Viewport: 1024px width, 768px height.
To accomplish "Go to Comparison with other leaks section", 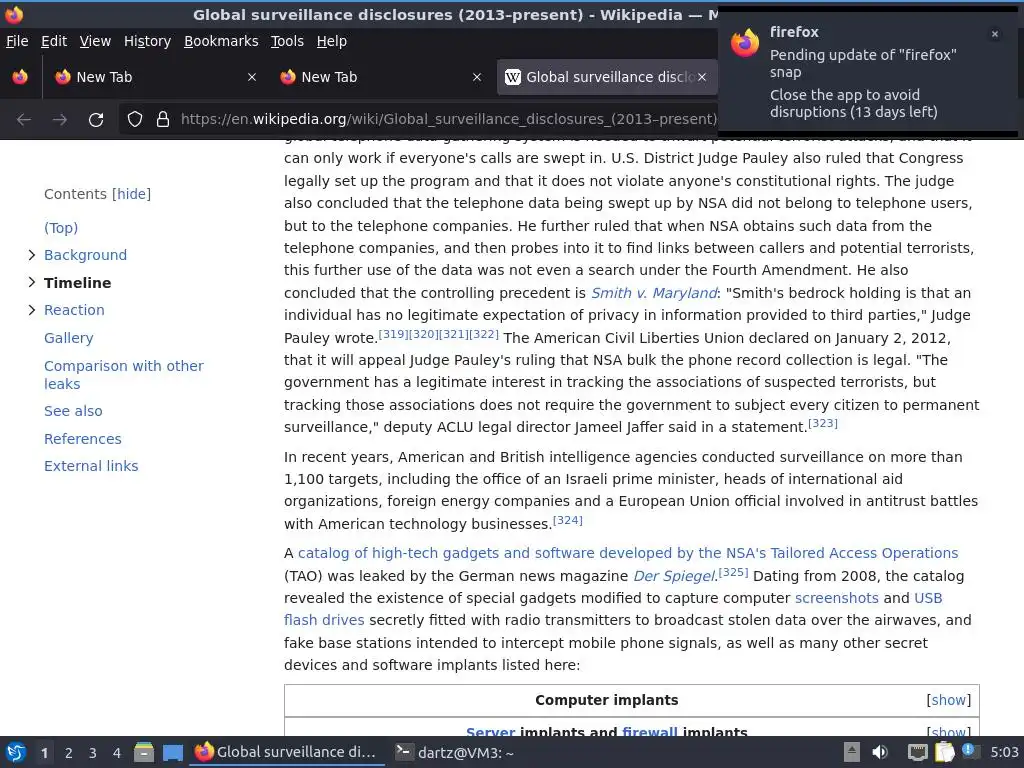I will pyautogui.click(x=123, y=375).
